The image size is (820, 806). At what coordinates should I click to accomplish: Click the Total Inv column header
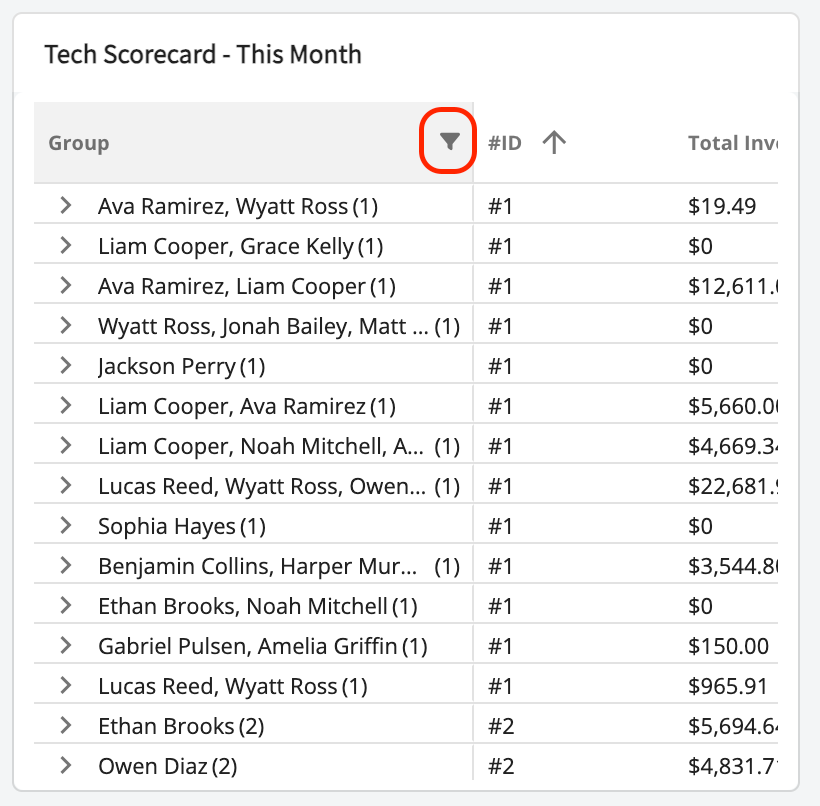click(733, 143)
